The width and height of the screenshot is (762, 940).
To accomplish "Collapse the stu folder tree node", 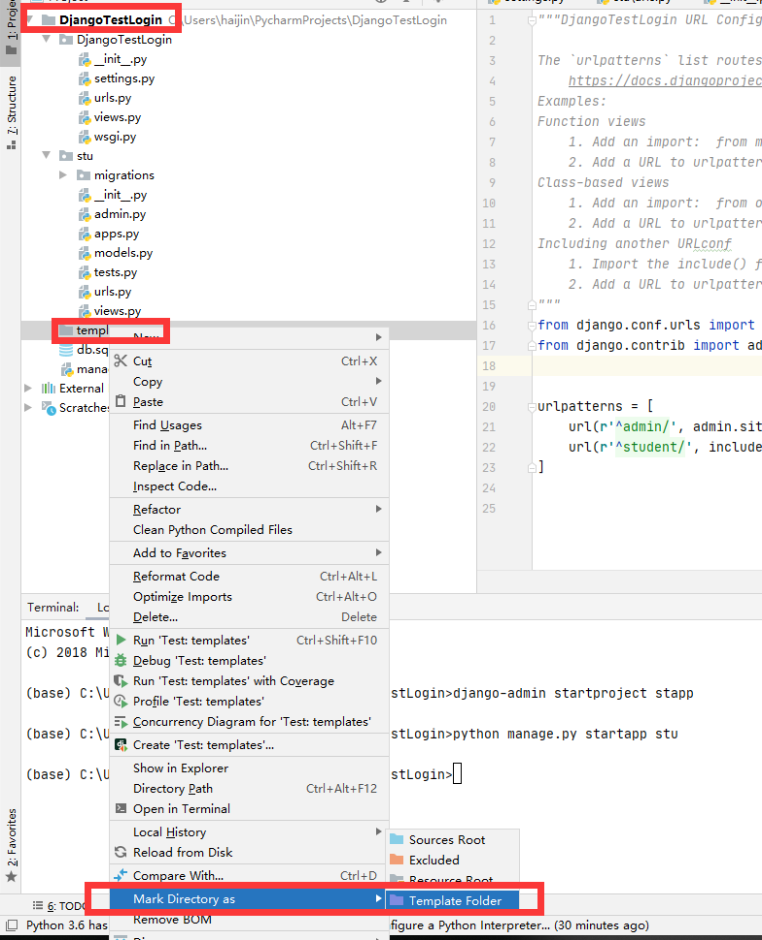I will [47, 155].
